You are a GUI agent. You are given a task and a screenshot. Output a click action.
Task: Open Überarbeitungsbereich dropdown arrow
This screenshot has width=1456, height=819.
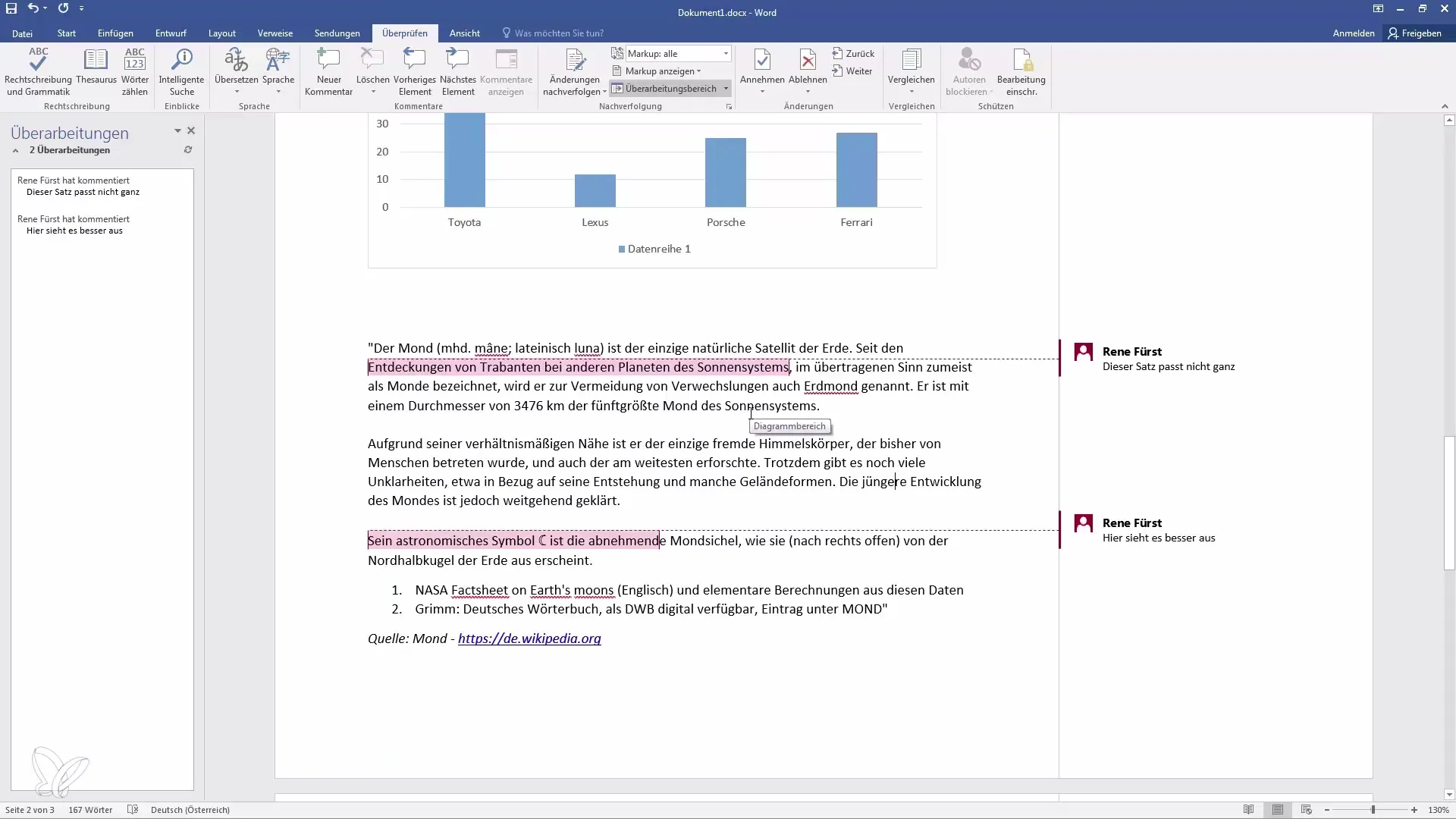(x=726, y=89)
